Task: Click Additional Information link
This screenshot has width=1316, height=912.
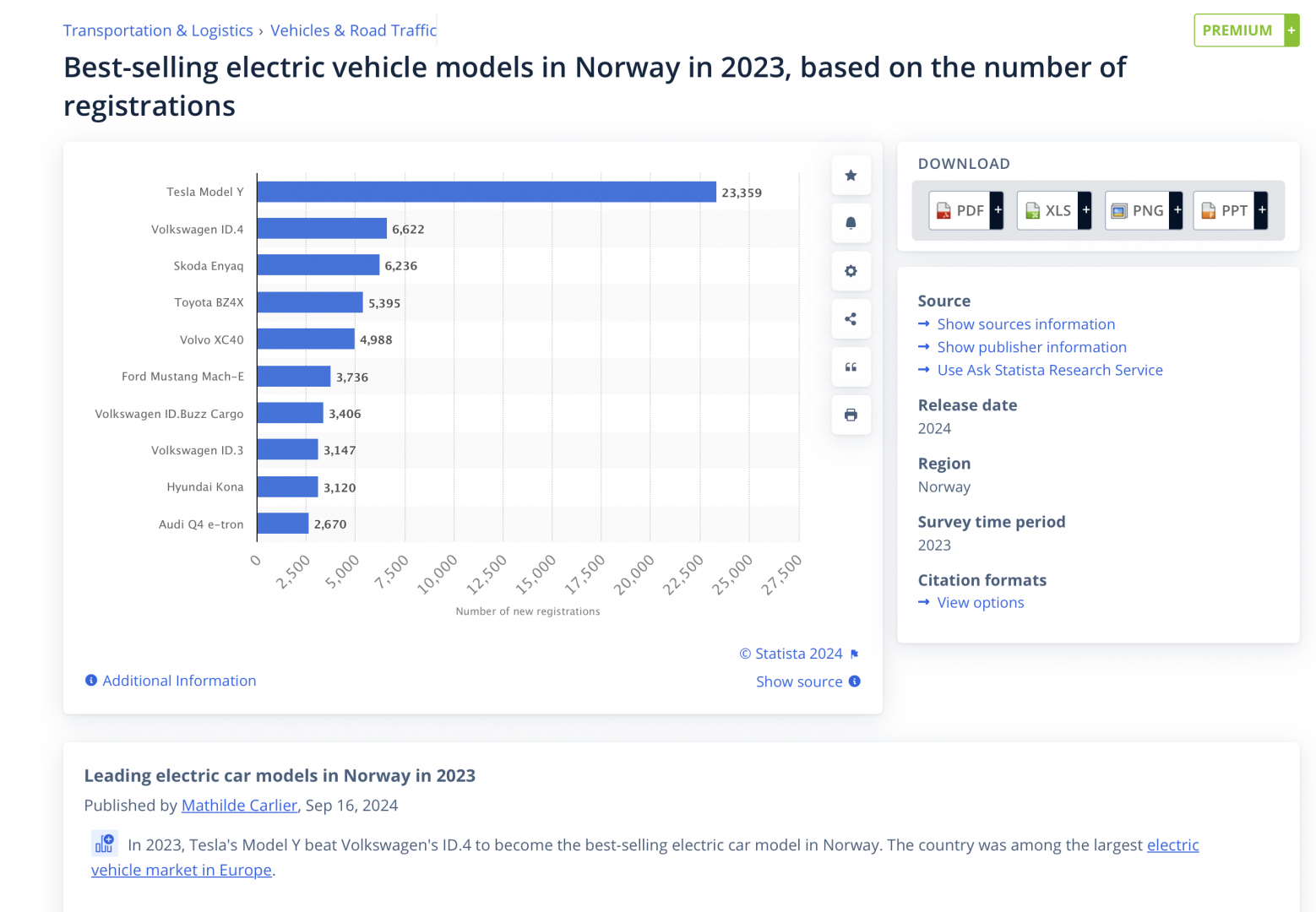Action: (x=179, y=681)
